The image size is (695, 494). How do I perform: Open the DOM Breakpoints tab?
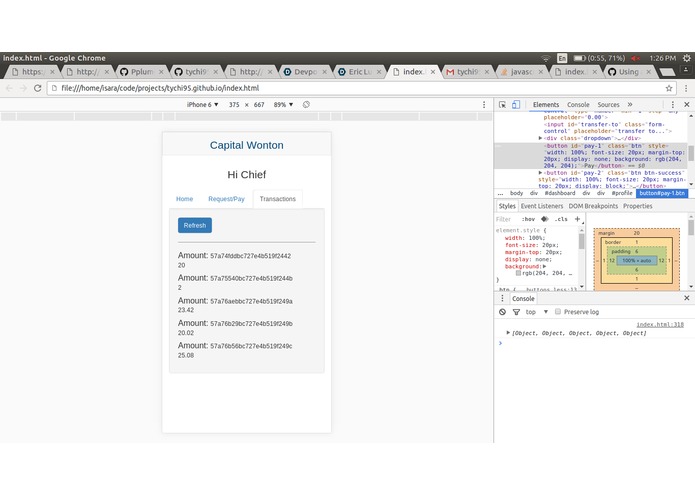[x=593, y=206]
